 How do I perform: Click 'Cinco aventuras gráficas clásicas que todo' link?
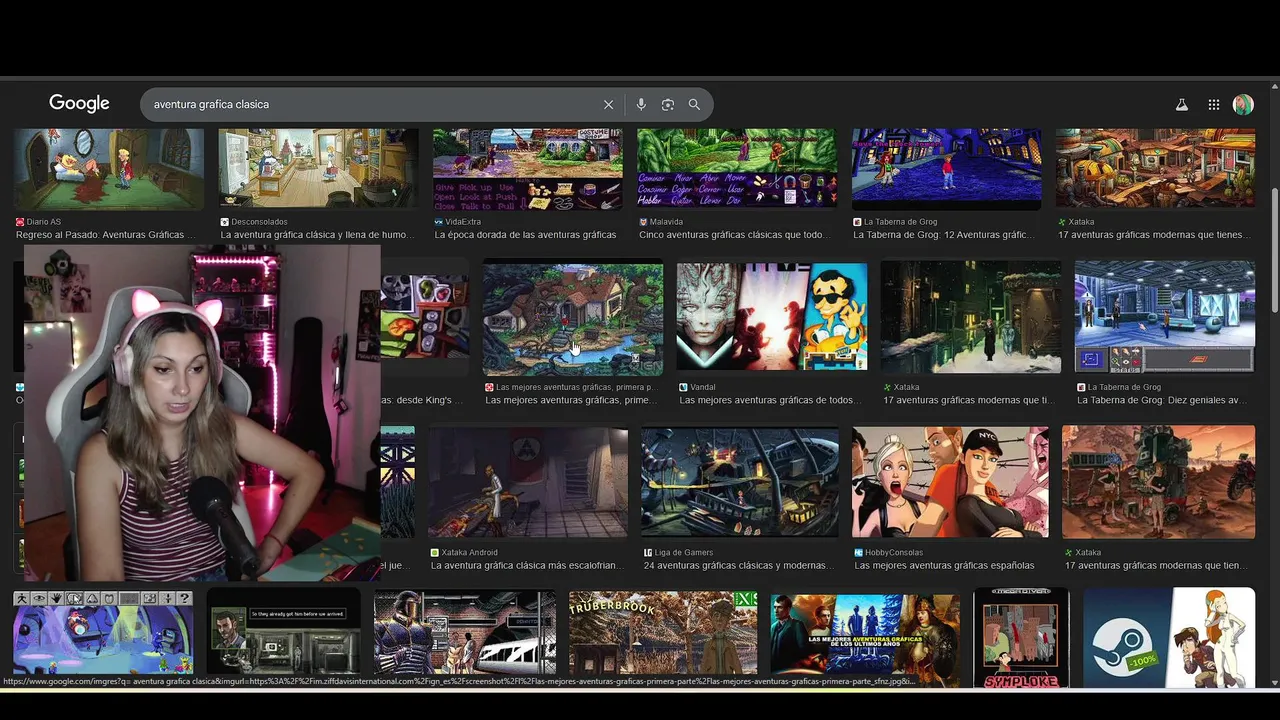734,235
